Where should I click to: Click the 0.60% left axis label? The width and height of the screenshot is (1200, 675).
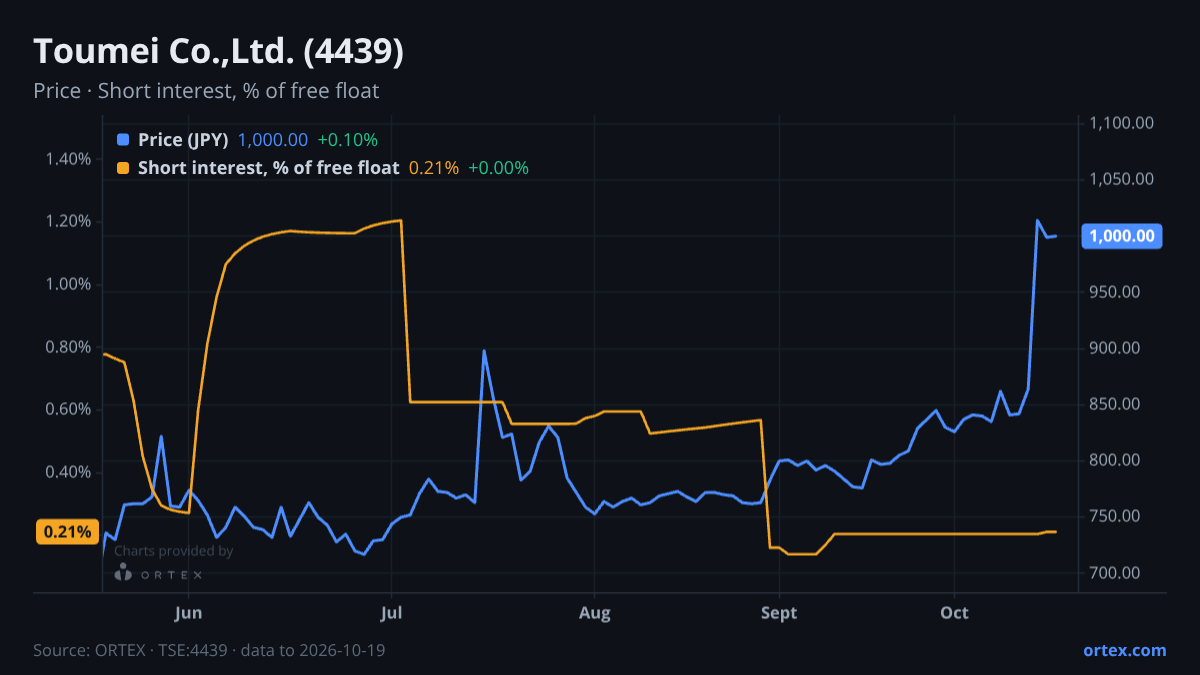[68, 410]
